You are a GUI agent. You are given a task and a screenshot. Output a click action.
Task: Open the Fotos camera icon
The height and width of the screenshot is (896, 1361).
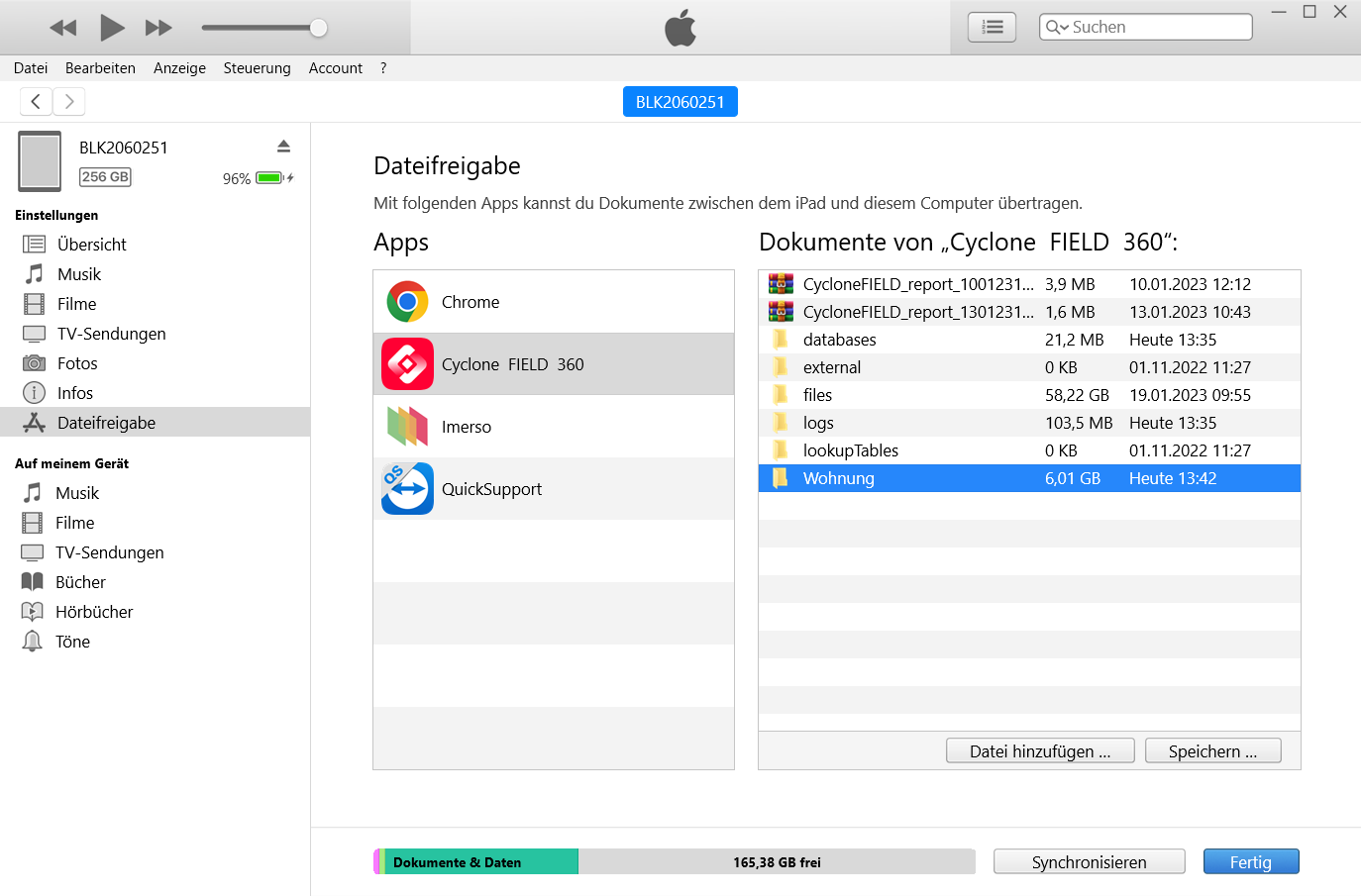coord(34,363)
